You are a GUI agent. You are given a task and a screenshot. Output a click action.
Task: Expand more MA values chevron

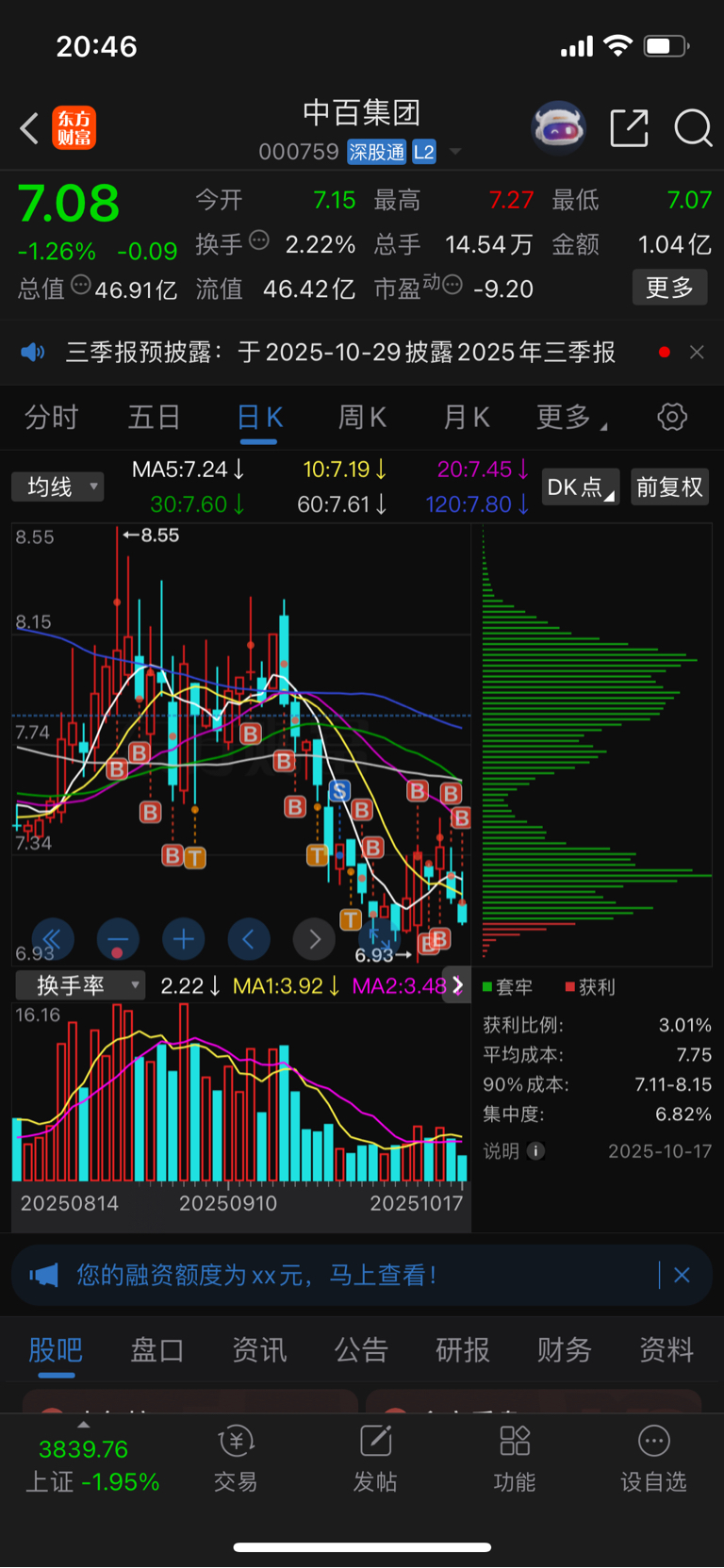pos(457,985)
